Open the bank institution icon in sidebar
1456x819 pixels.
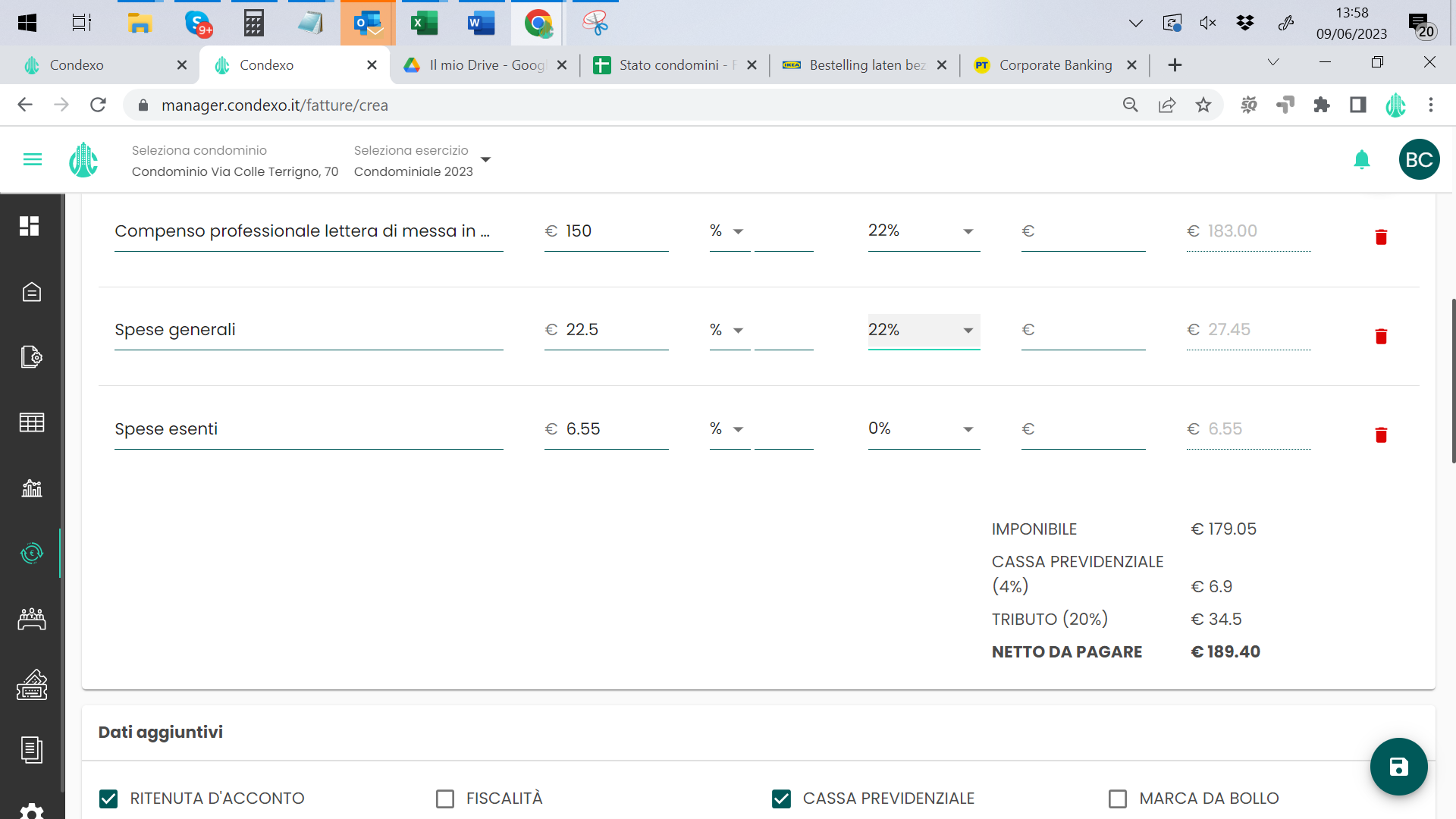pos(31,488)
